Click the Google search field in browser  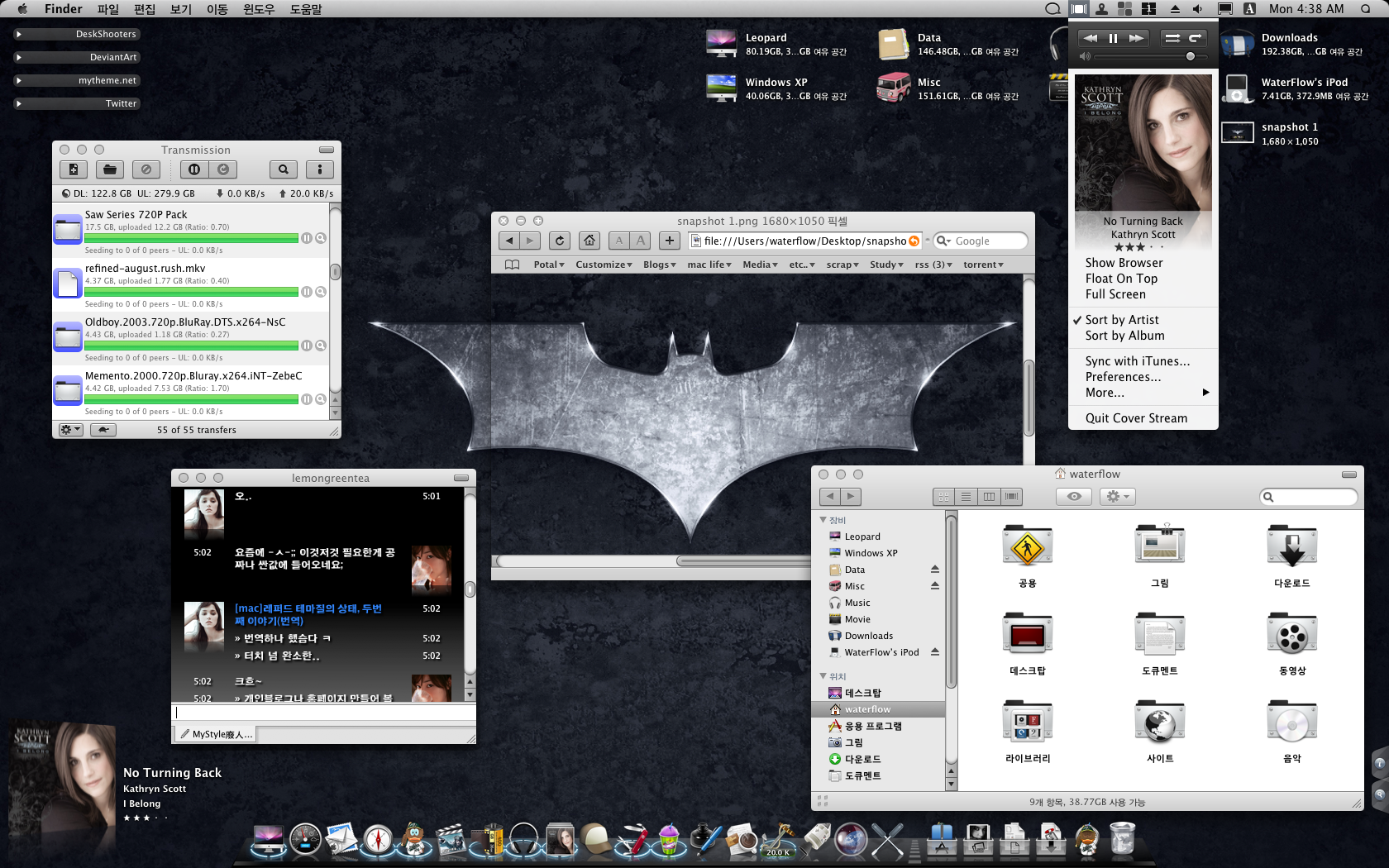pos(981,241)
